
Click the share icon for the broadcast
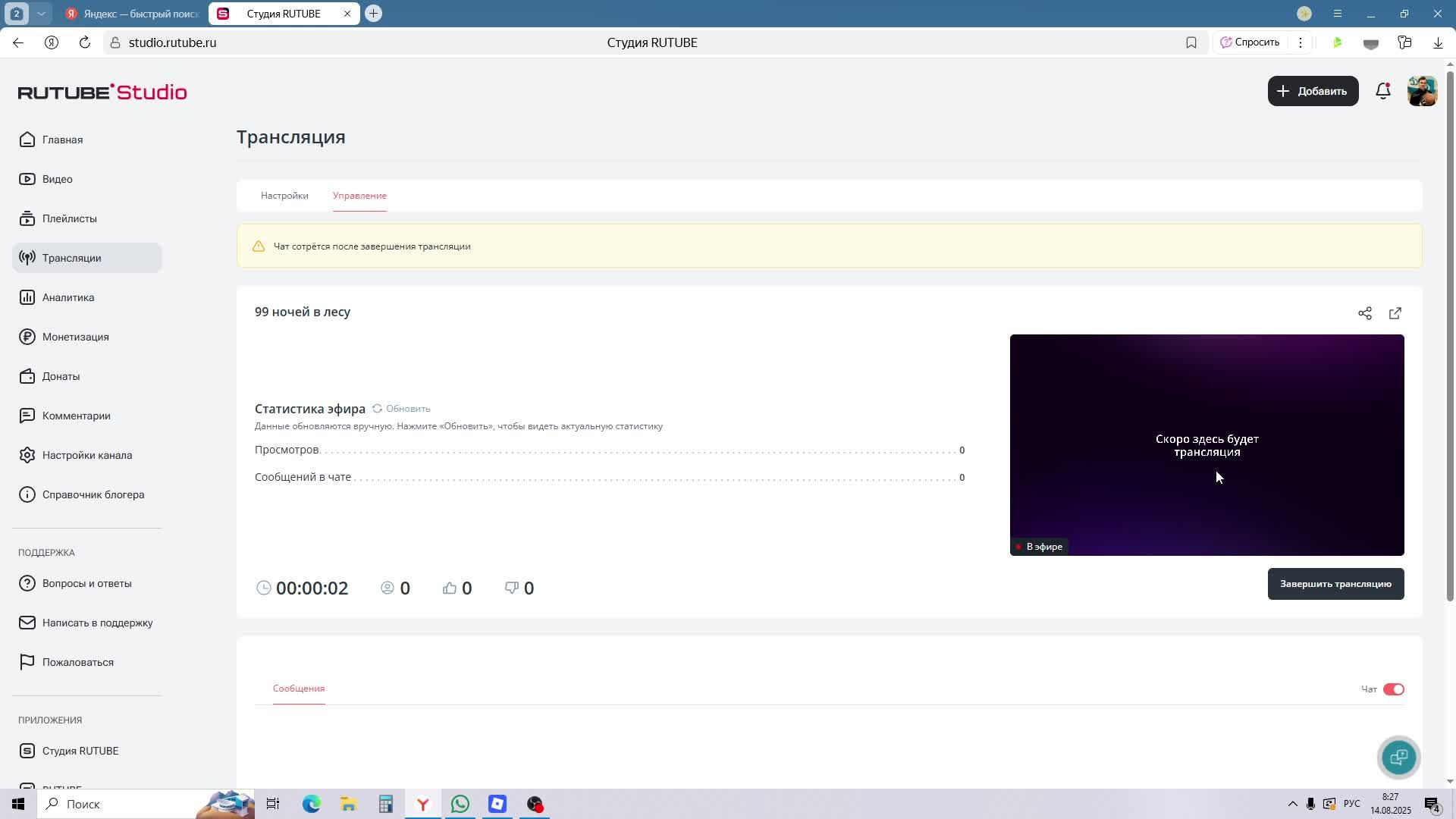pos(1364,313)
